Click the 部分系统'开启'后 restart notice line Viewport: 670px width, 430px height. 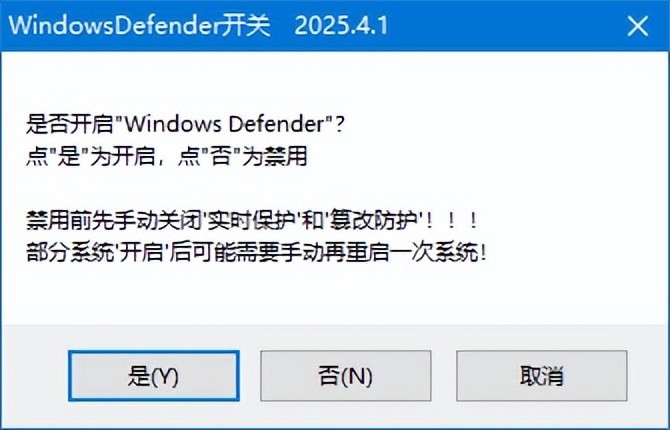coord(256,252)
